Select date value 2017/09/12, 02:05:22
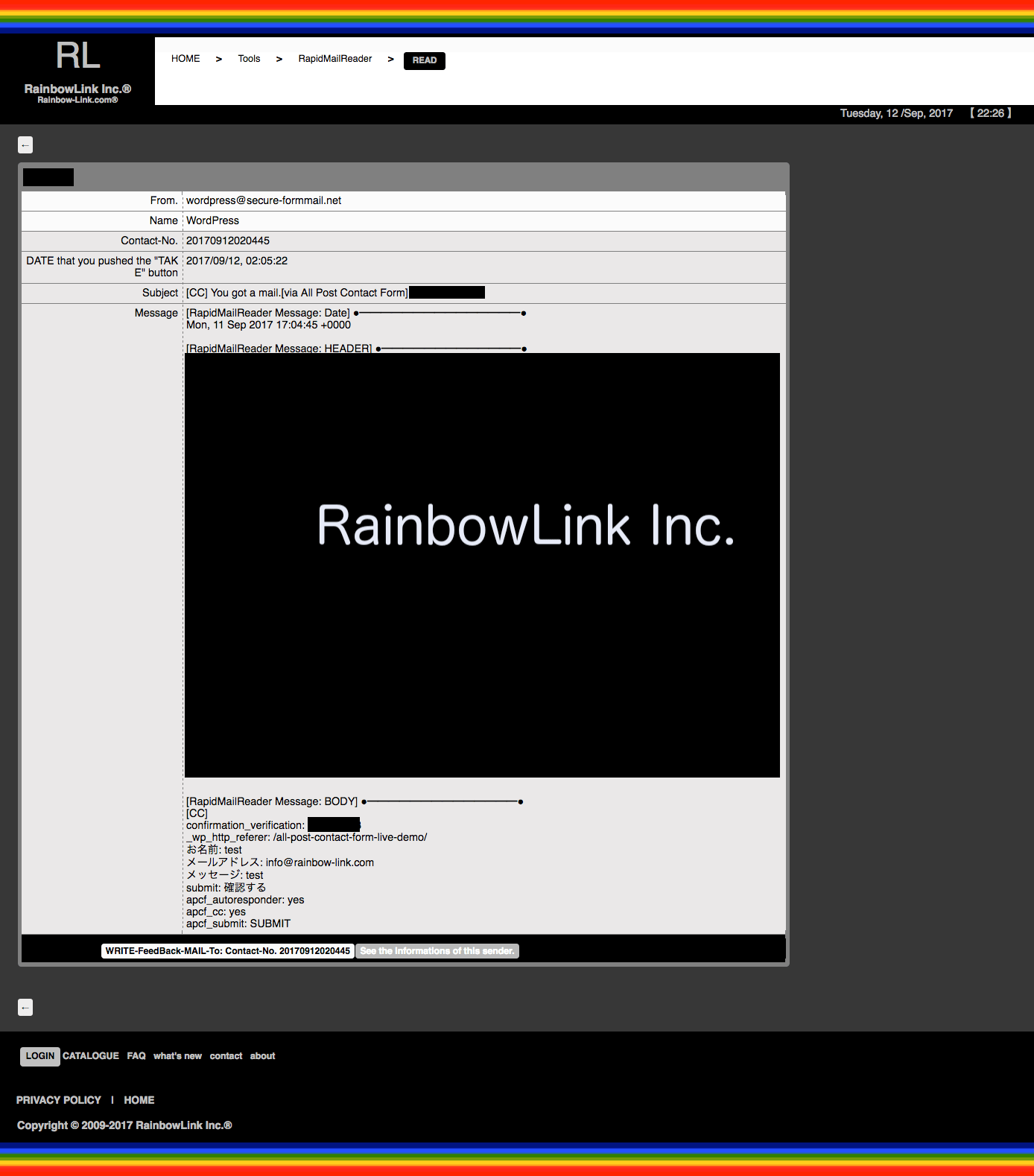This screenshot has width=1034, height=1176. pos(237,261)
